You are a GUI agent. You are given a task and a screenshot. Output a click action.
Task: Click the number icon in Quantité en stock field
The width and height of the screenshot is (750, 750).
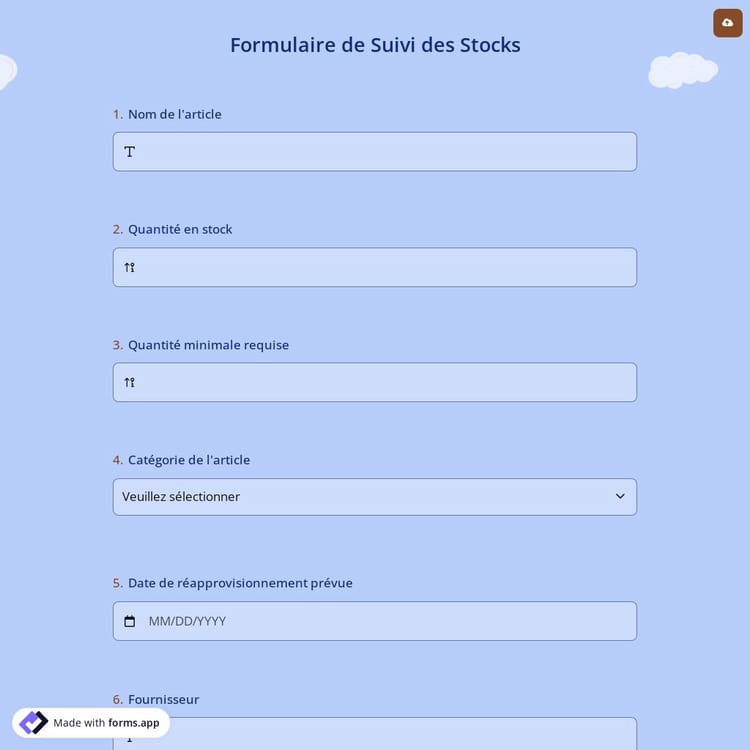[130, 267]
